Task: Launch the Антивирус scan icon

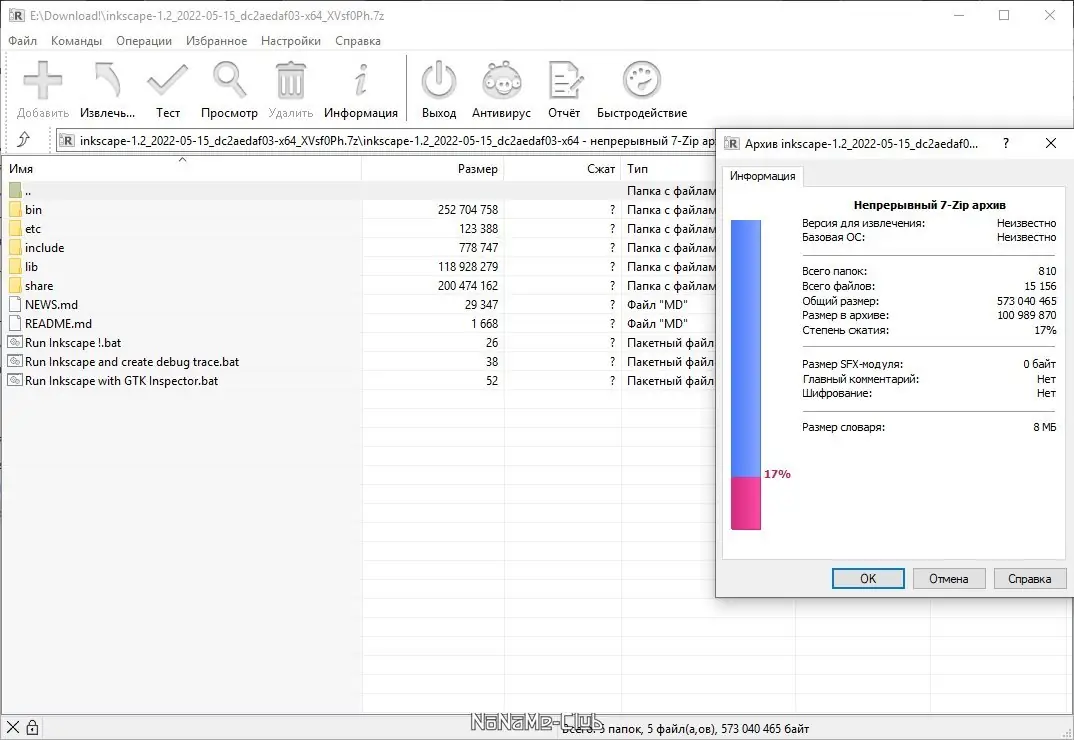Action: pyautogui.click(x=501, y=81)
